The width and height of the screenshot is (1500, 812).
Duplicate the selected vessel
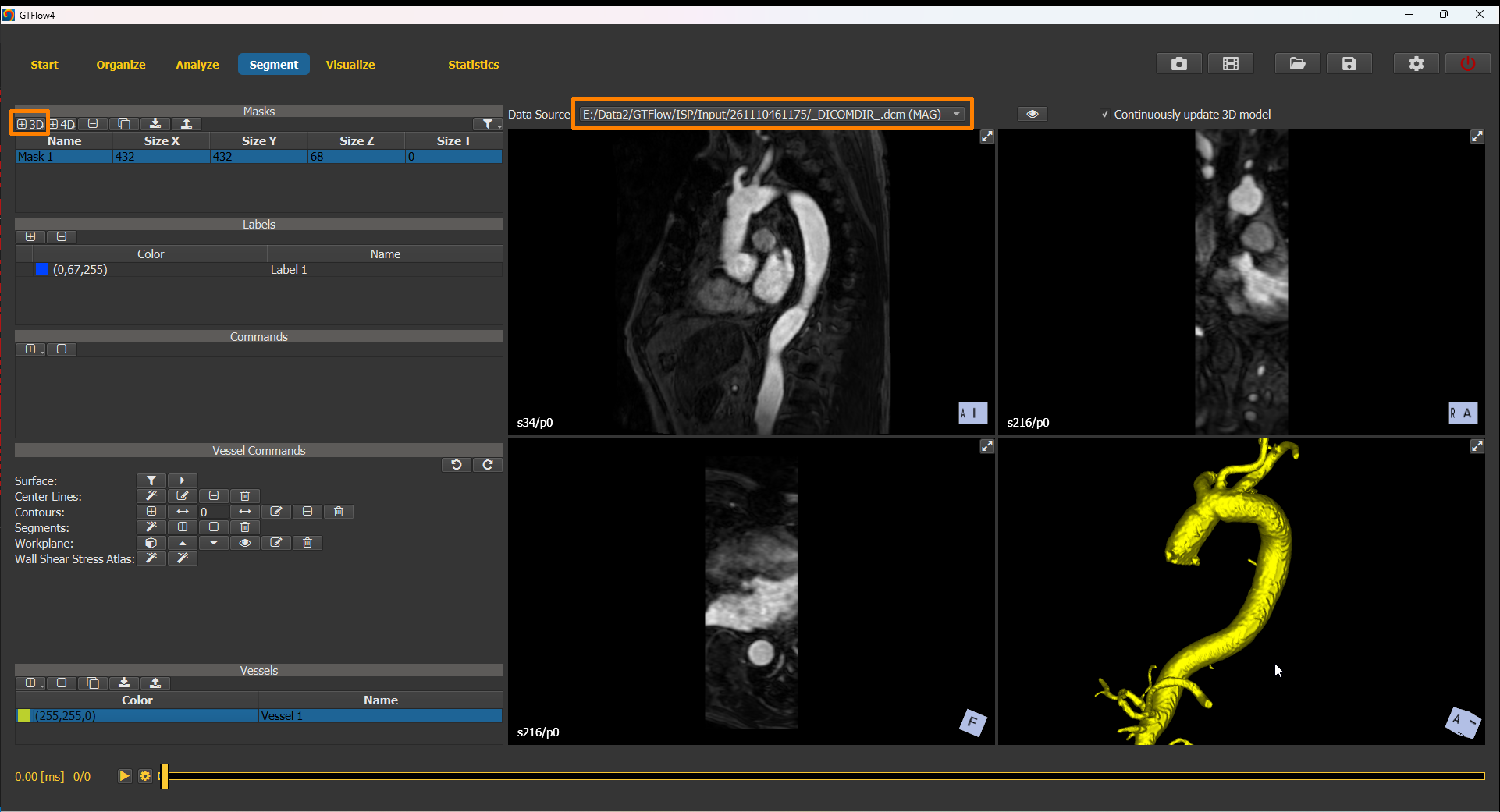point(93,683)
